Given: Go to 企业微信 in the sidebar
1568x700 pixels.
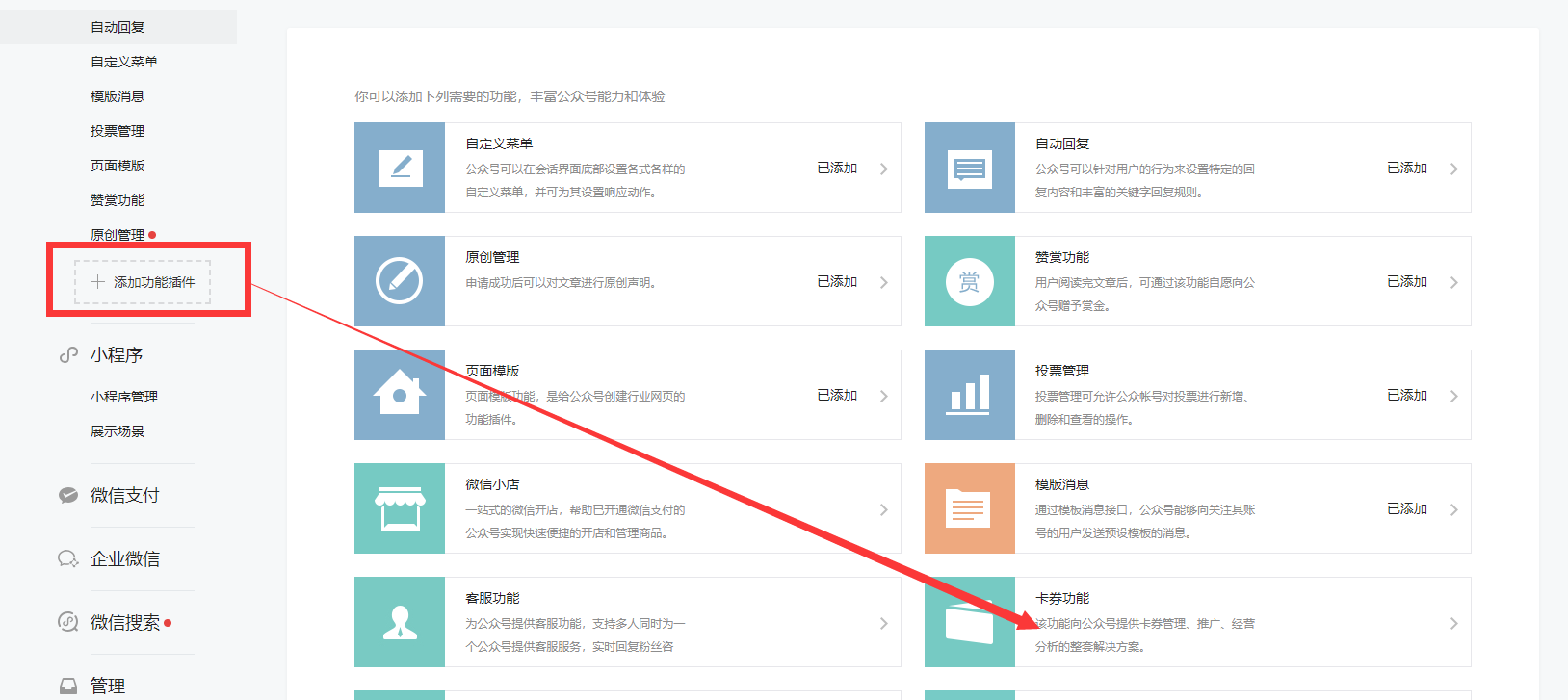Looking at the screenshot, I should point(124,558).
